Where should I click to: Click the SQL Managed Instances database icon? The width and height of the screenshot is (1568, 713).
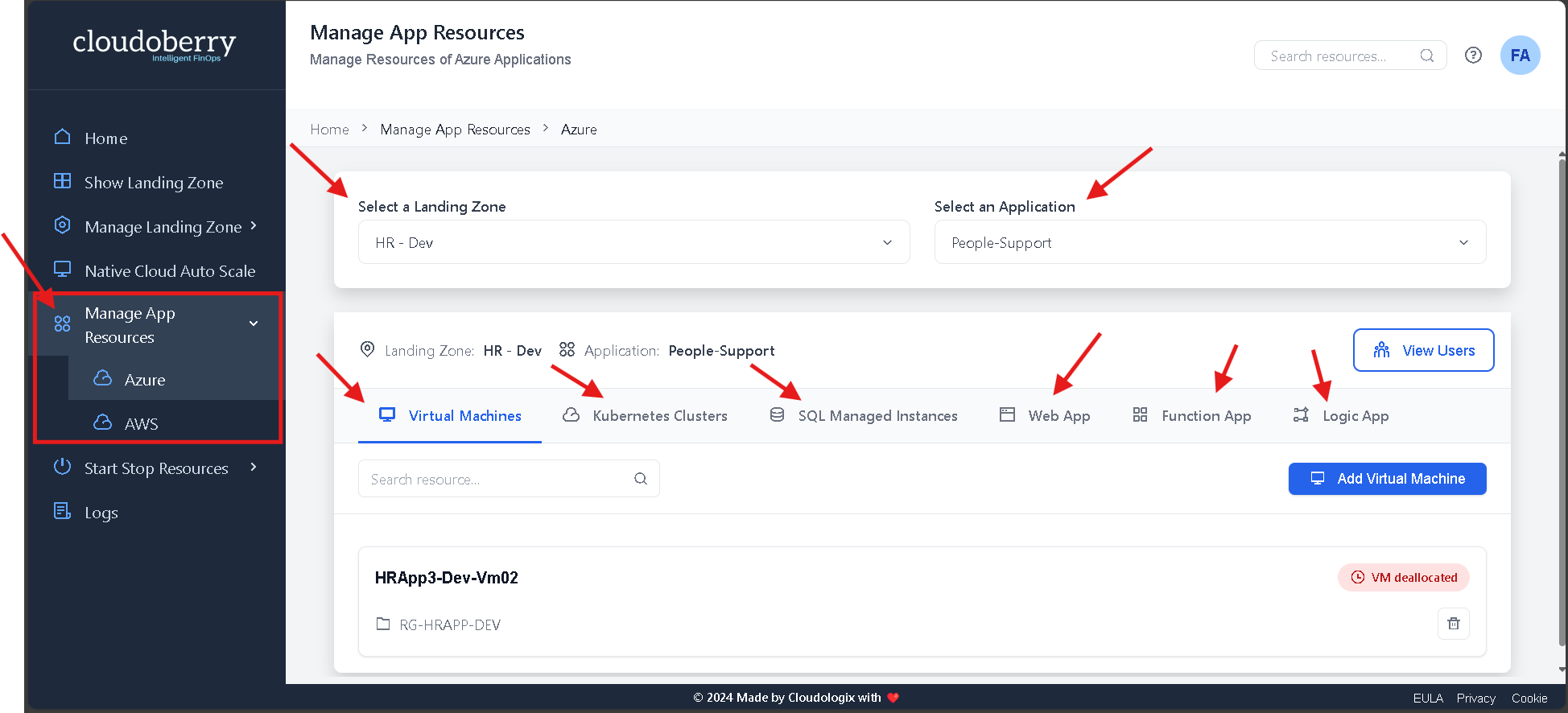tap(777, 414)
